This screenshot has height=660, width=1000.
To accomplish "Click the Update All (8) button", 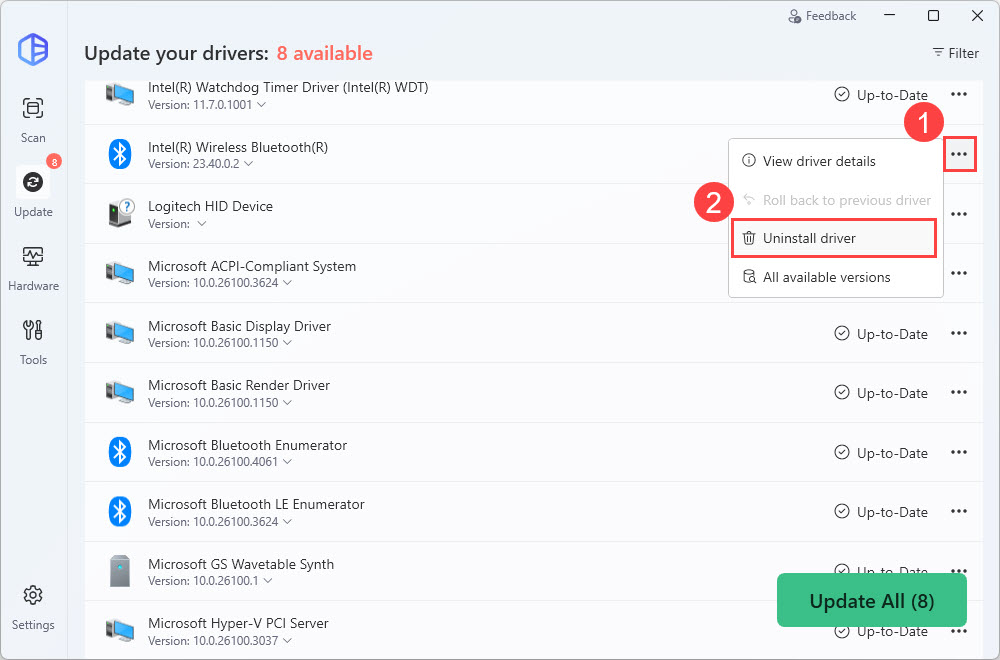I will tap(871, 600).
